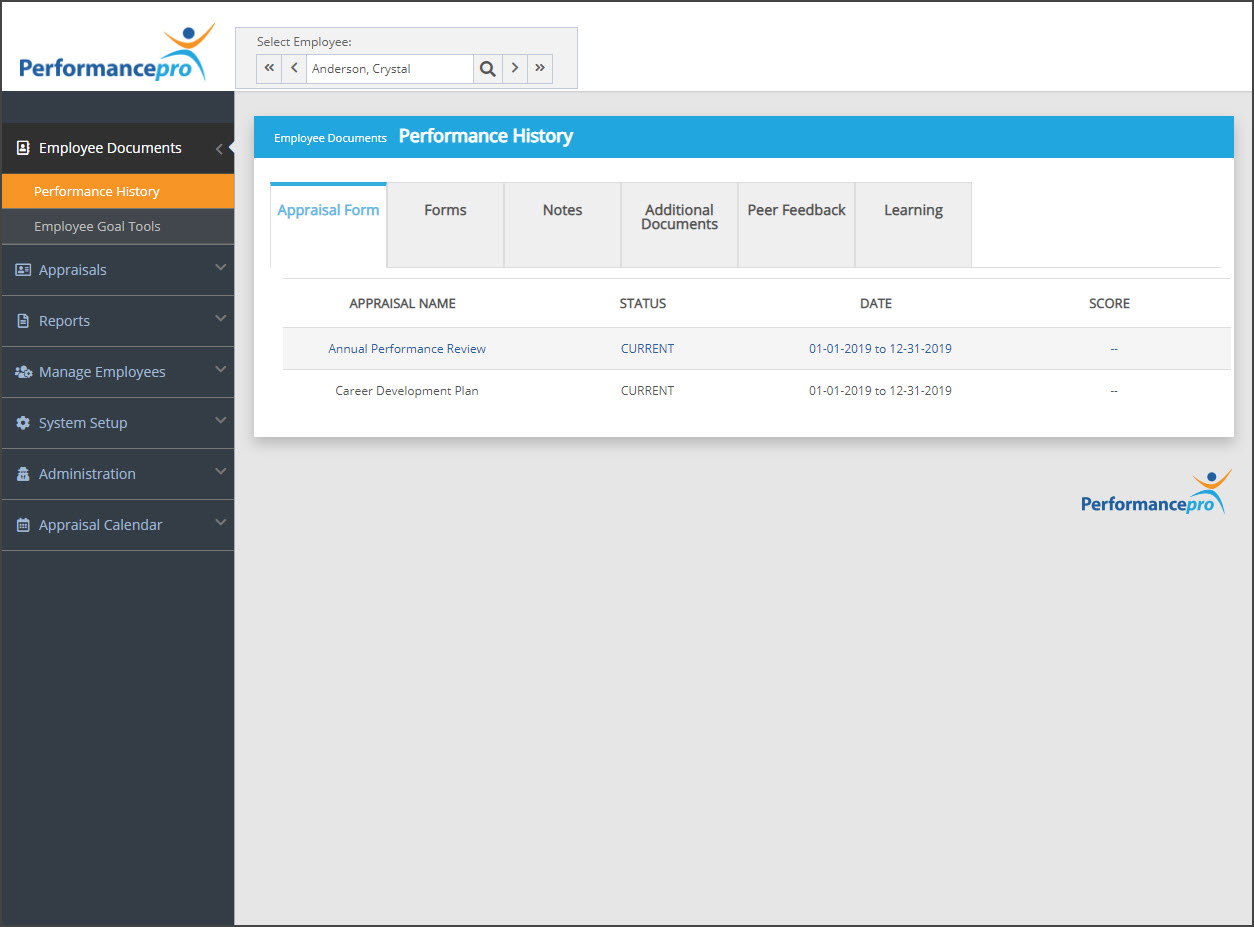This screenshot has width=1254, height=927.
Task: Click the Manage Employees people icon
Action: click(23, 372)
